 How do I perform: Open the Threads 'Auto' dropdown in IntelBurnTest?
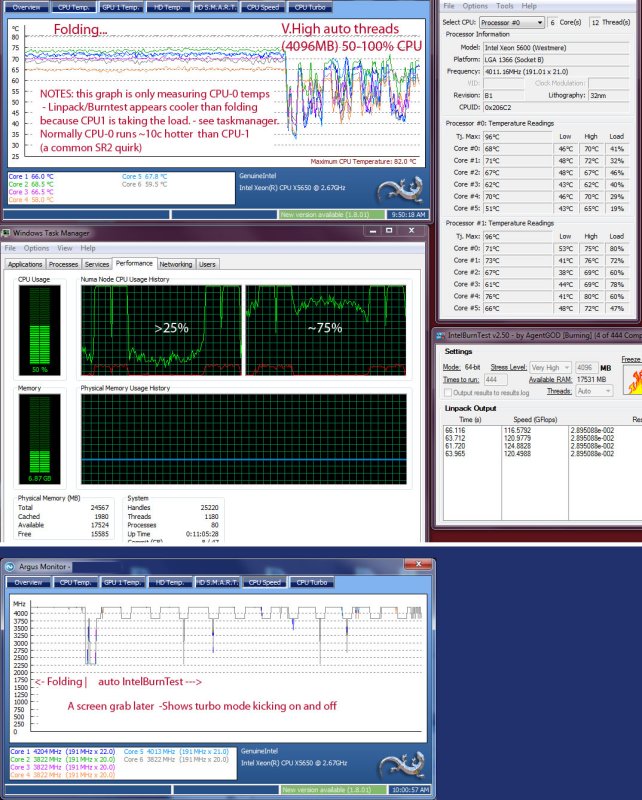[594, 391]
